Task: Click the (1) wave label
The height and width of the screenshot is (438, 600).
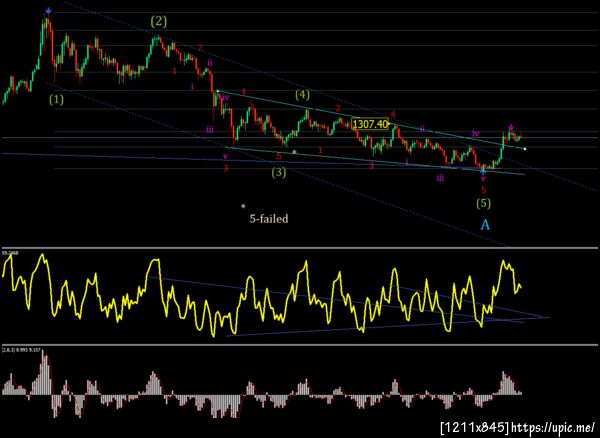Action: [56, 100]
